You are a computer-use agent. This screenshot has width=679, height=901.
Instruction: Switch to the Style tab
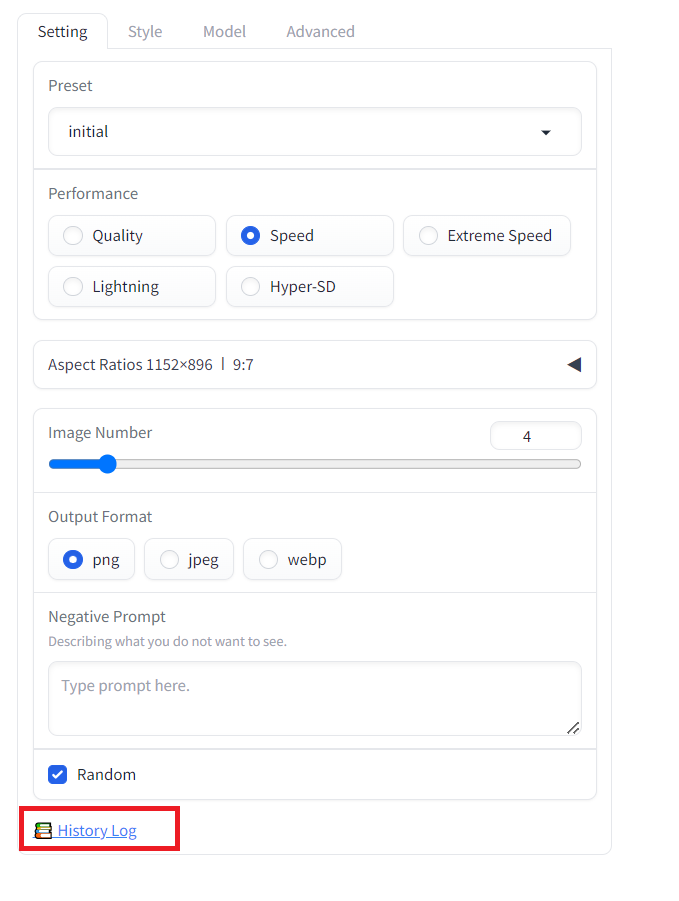pos(145,32)
